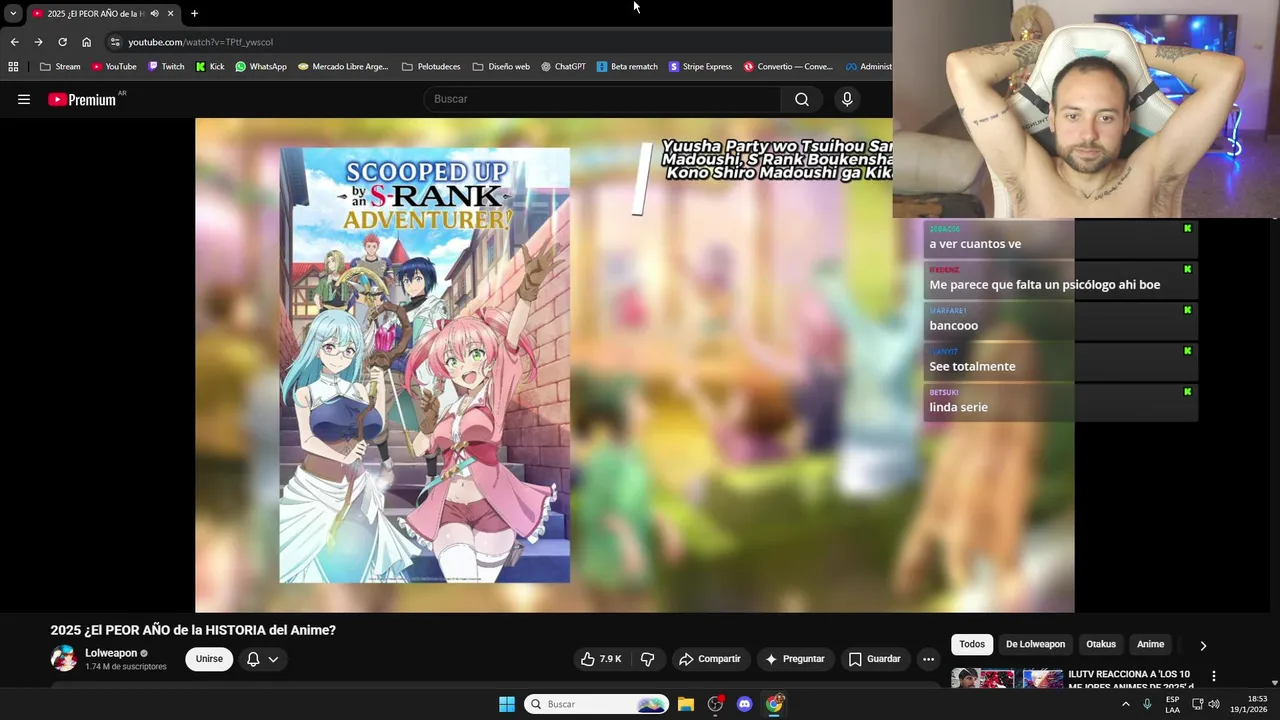Open the tab search dropdown
Screen dimensions: 1280x720
13,13
